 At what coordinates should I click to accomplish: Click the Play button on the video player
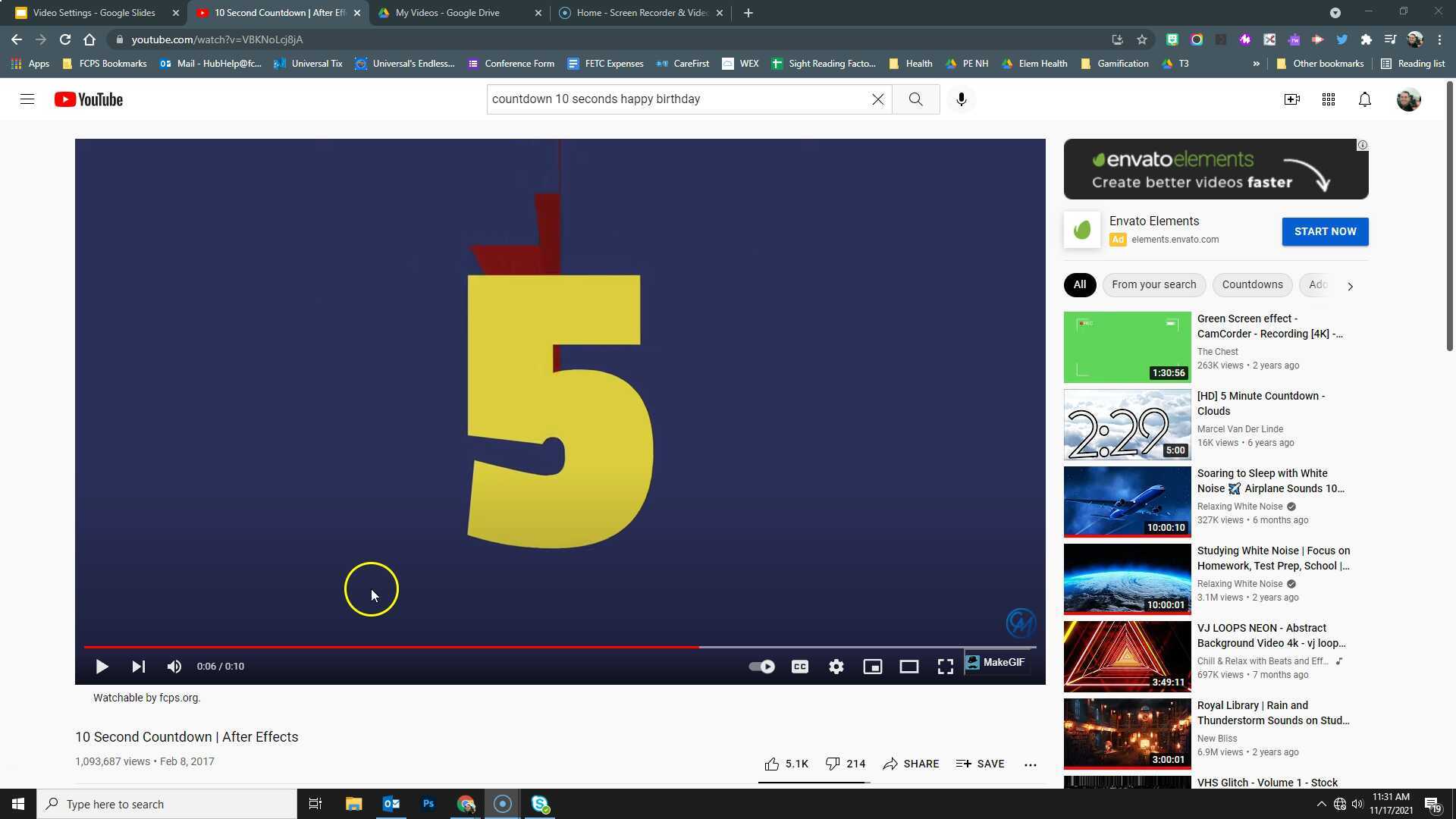pyautogui.click(x=102, y=666)
